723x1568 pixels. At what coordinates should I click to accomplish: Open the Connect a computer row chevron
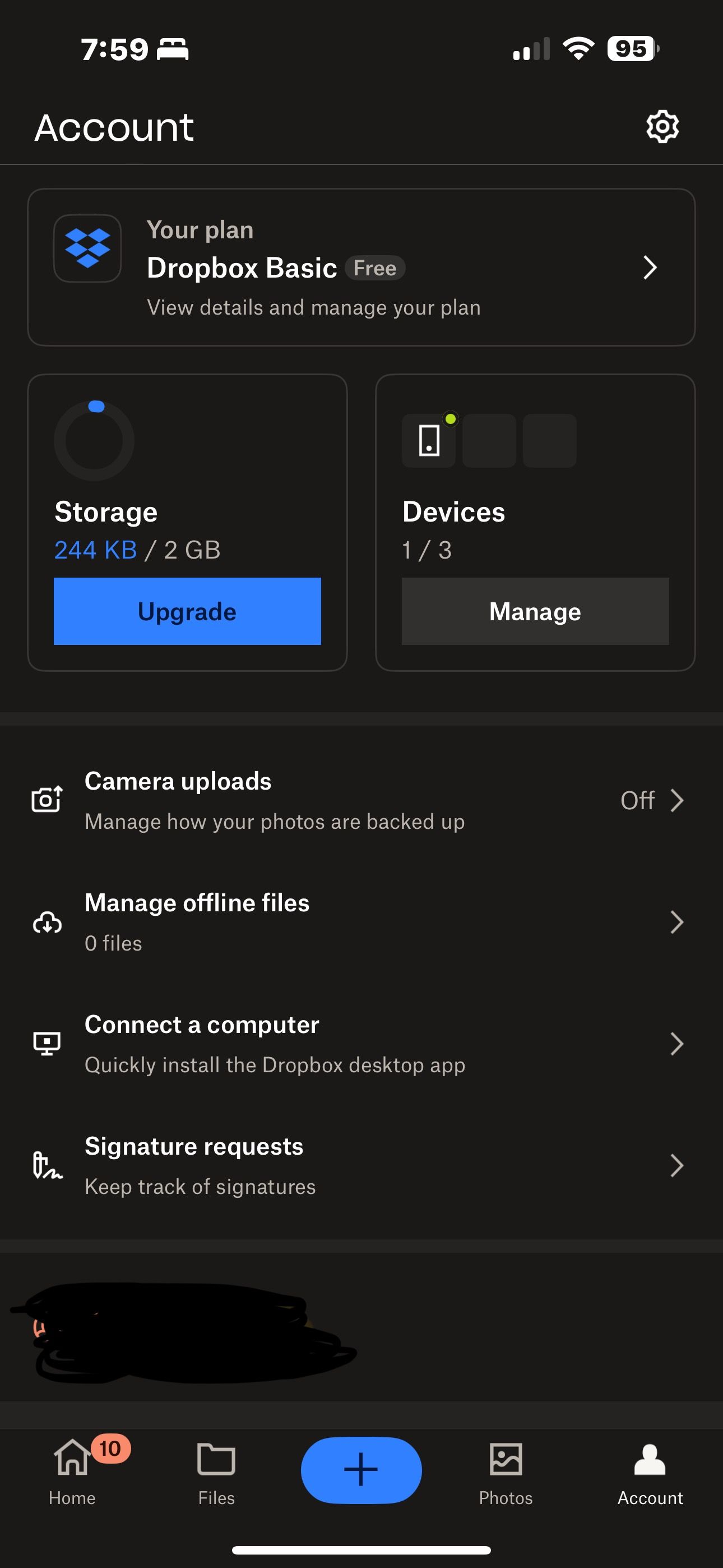676,1043
